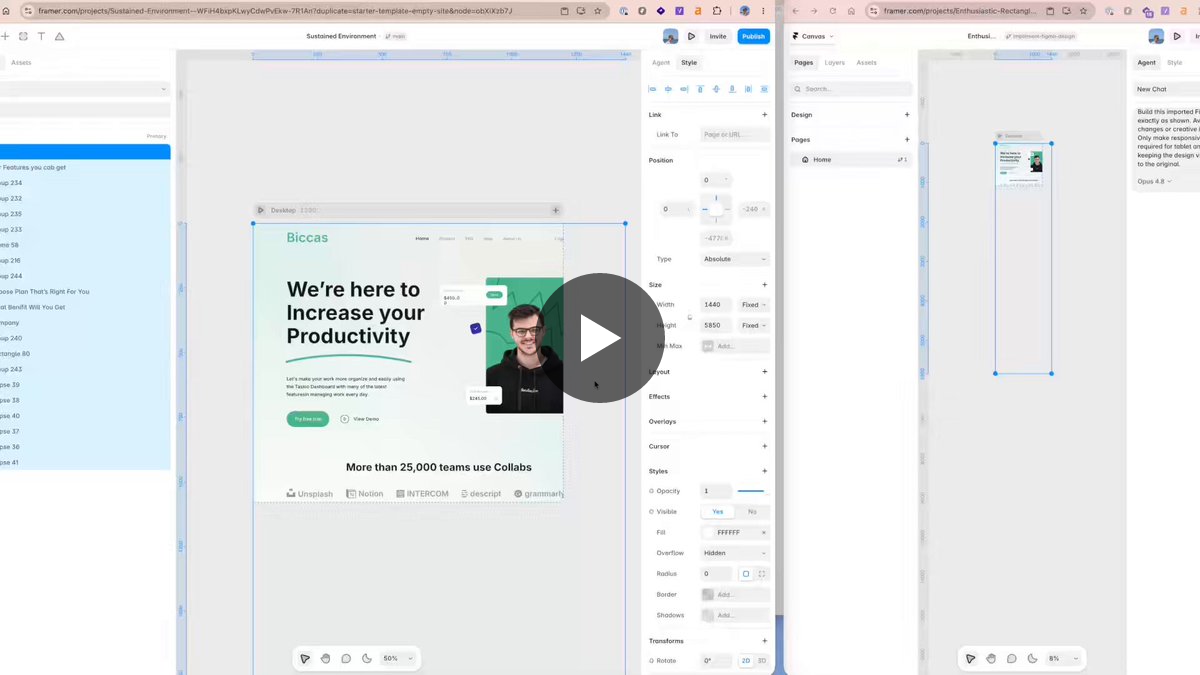
Task: Add a link with the Link plus icon
Action: point(765,115)
